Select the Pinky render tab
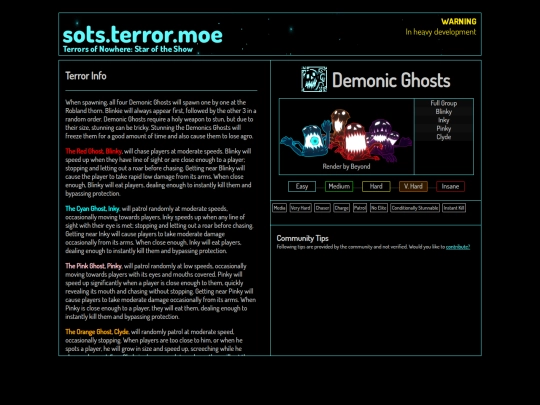 [x=444, y=128]
